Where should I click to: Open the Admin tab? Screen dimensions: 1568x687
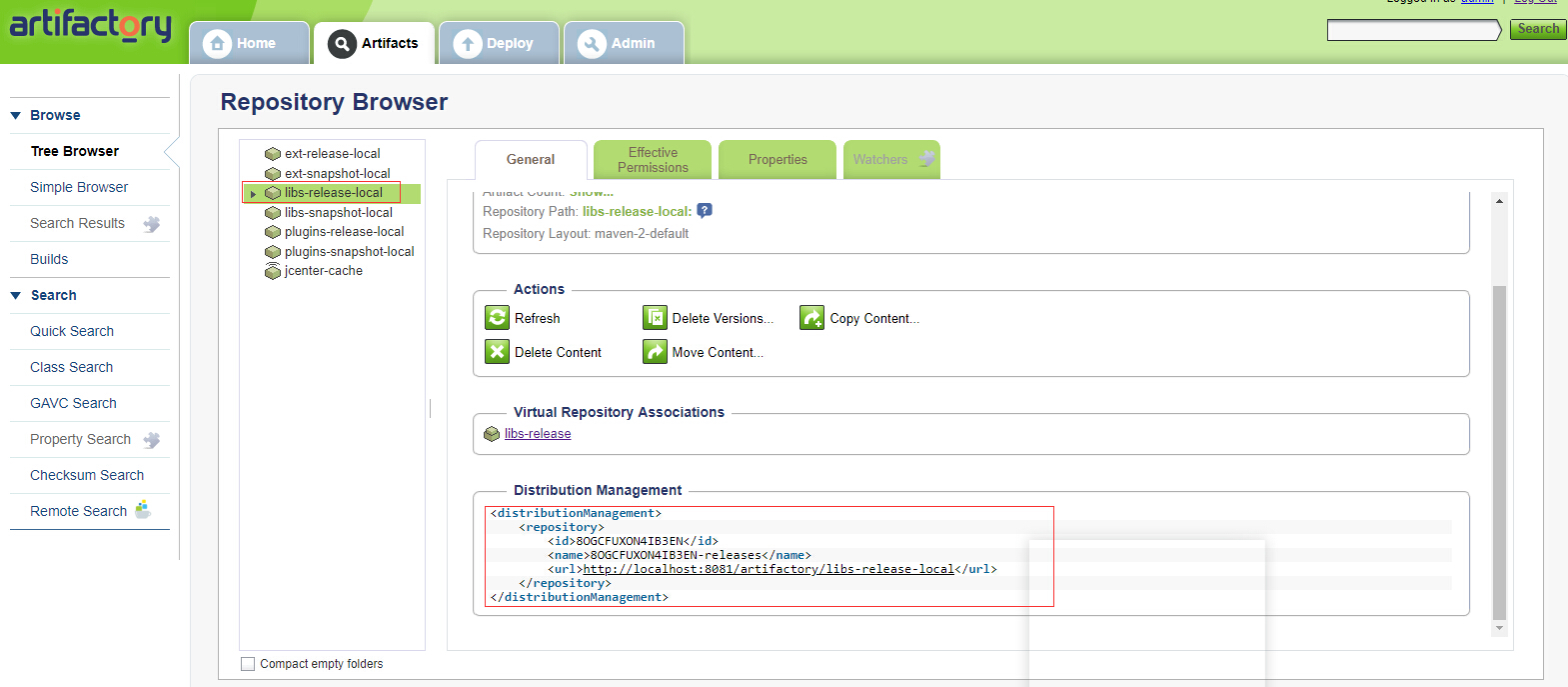624,43
